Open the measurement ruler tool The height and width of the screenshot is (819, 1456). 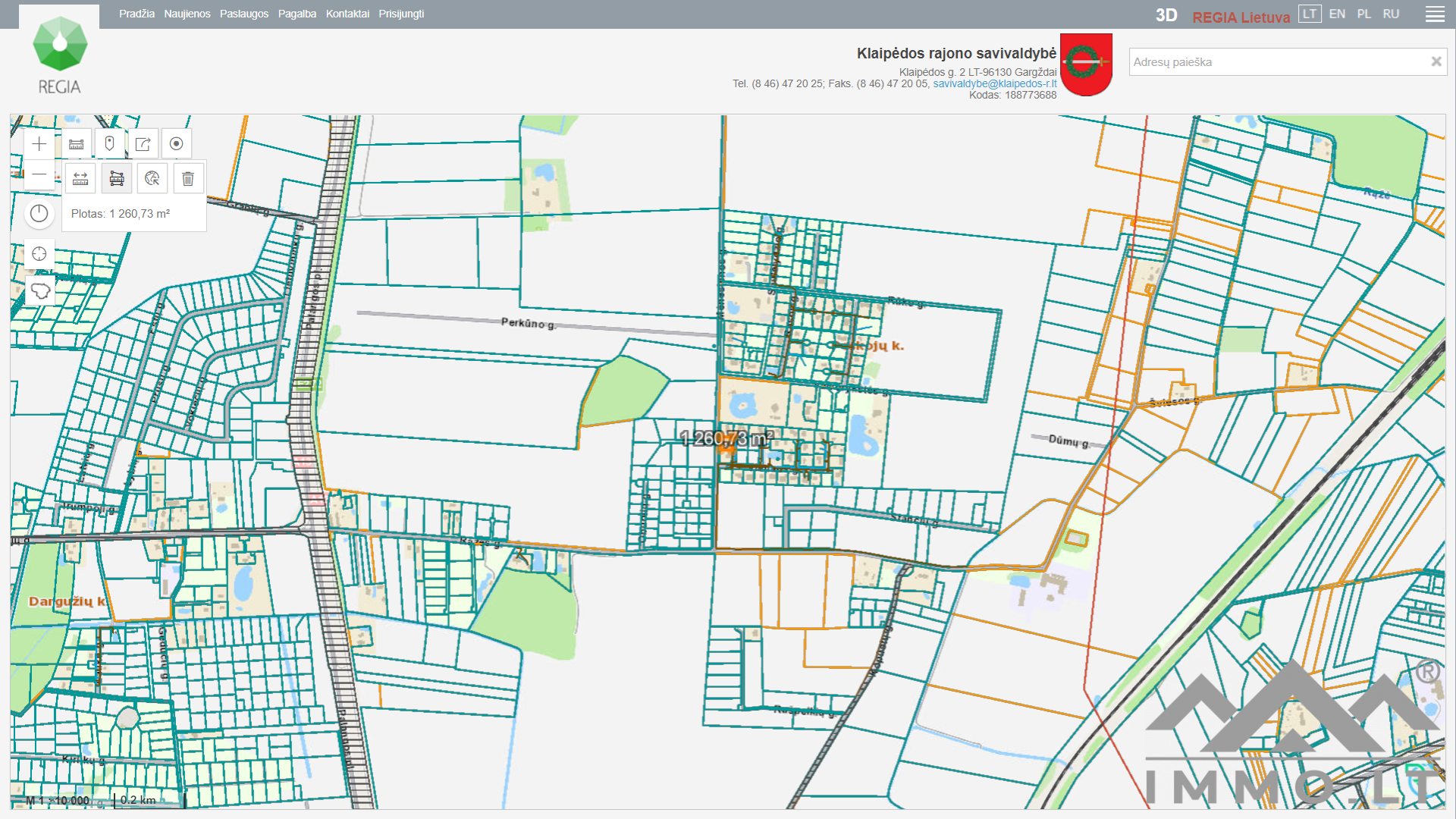(x=76, y=144)
